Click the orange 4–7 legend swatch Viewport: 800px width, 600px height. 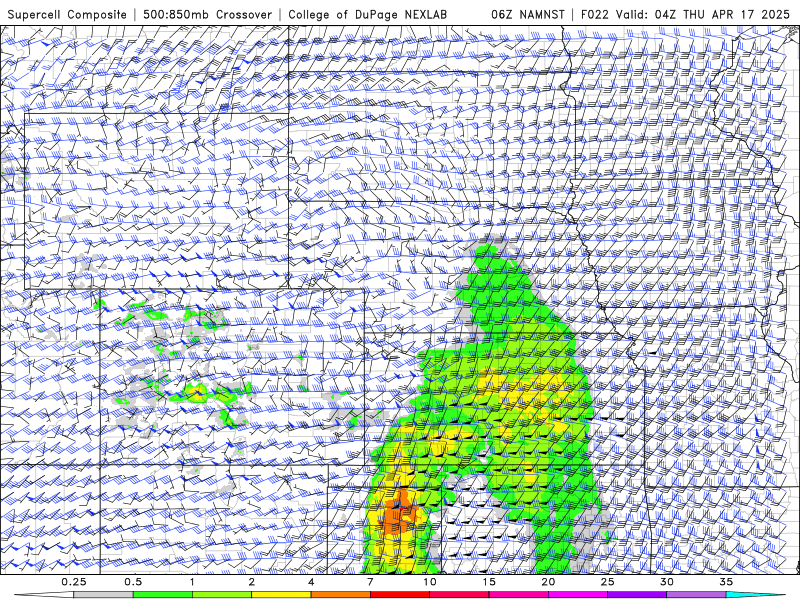341,595
